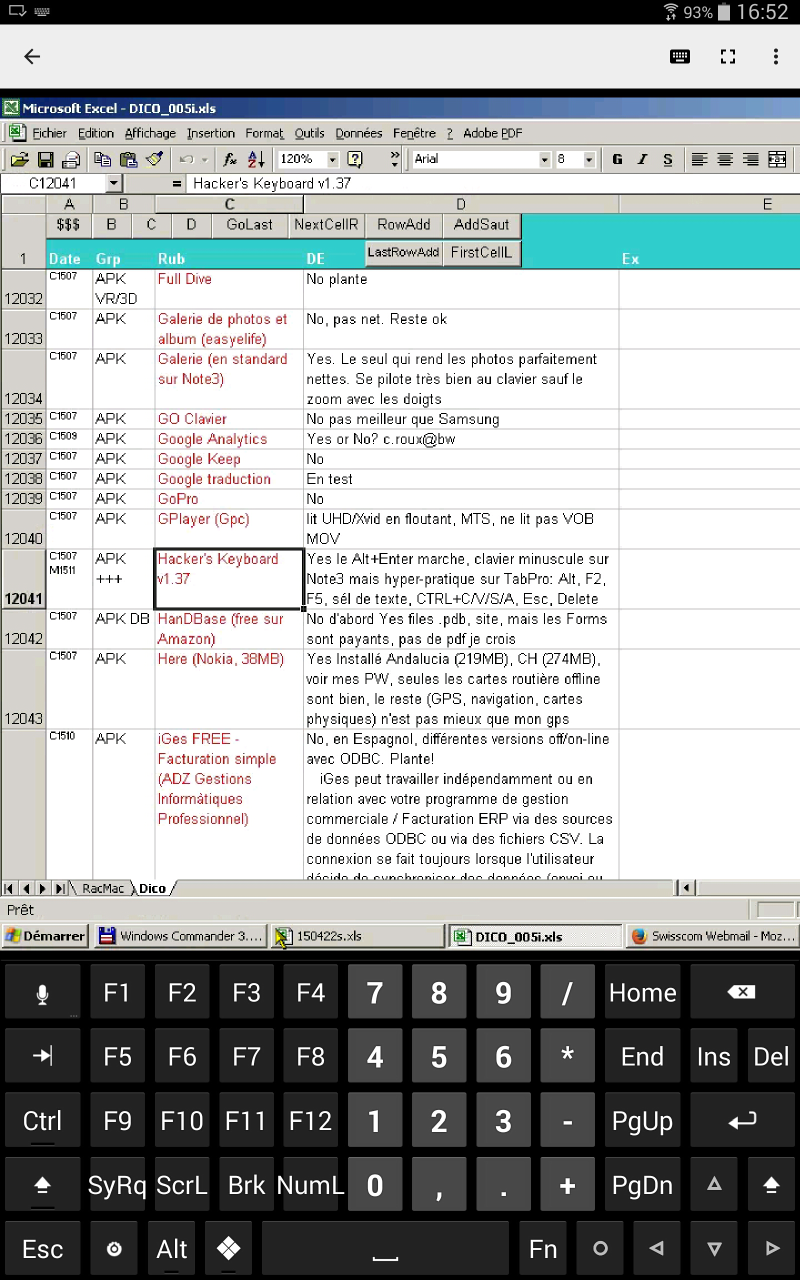Switch to the RacMac sheet tab
The height and width of the screenshot is (1280, 800).
pos(103,888)
